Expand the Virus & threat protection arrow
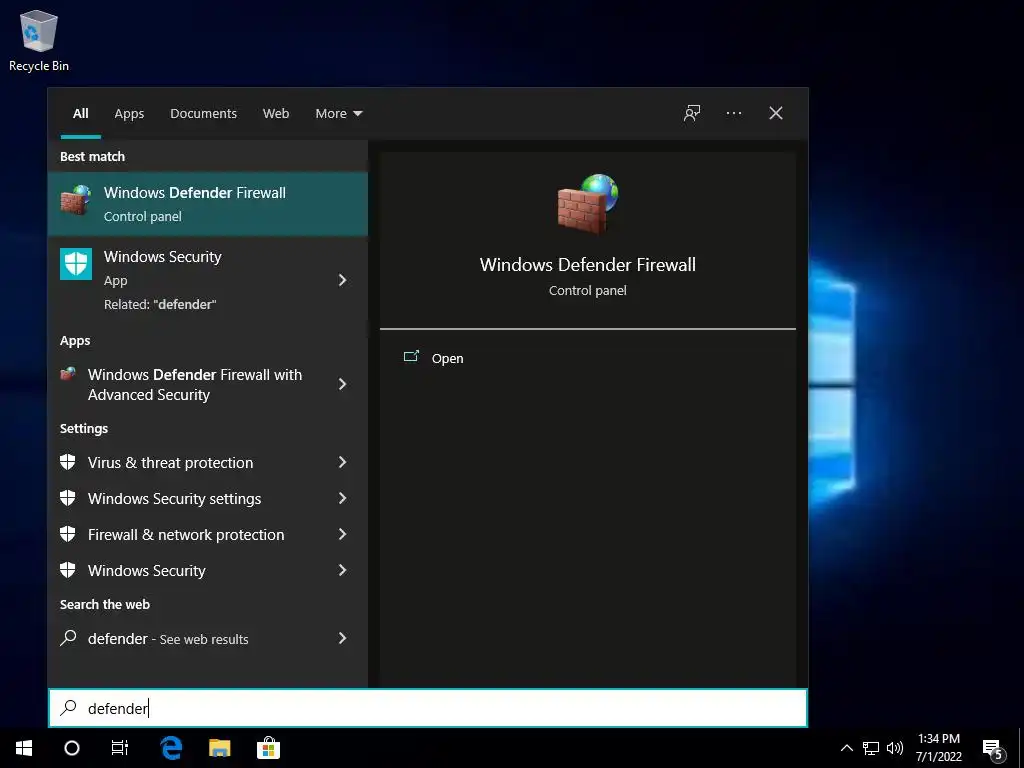This screenshot has height=768, width=1024. pyautogui.click(x=342, y=462)
